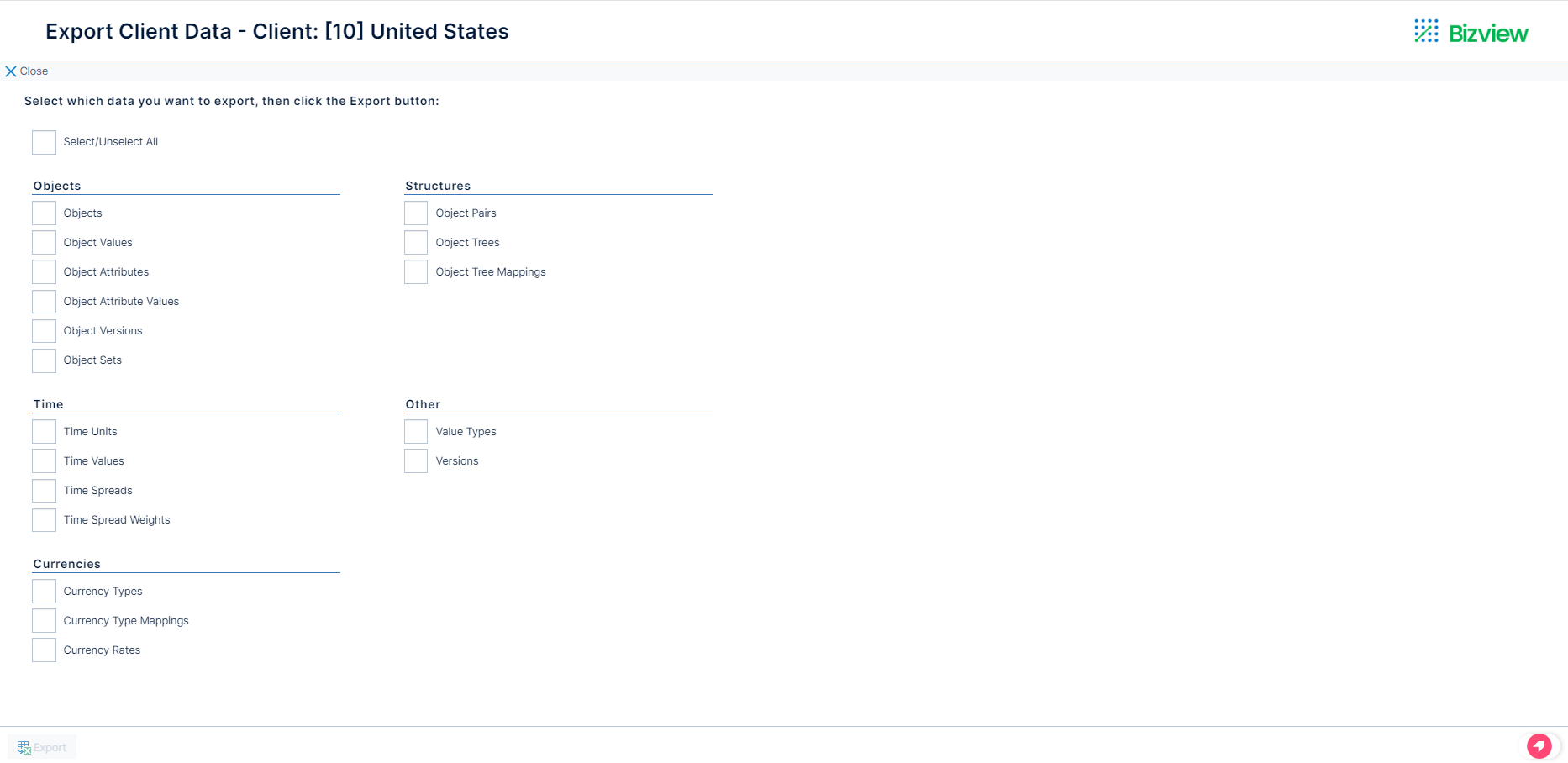Select the Time Spread Weights checkbox
Image resolution: width=1568 pixels, height=763 pixels.
(45, 520)
